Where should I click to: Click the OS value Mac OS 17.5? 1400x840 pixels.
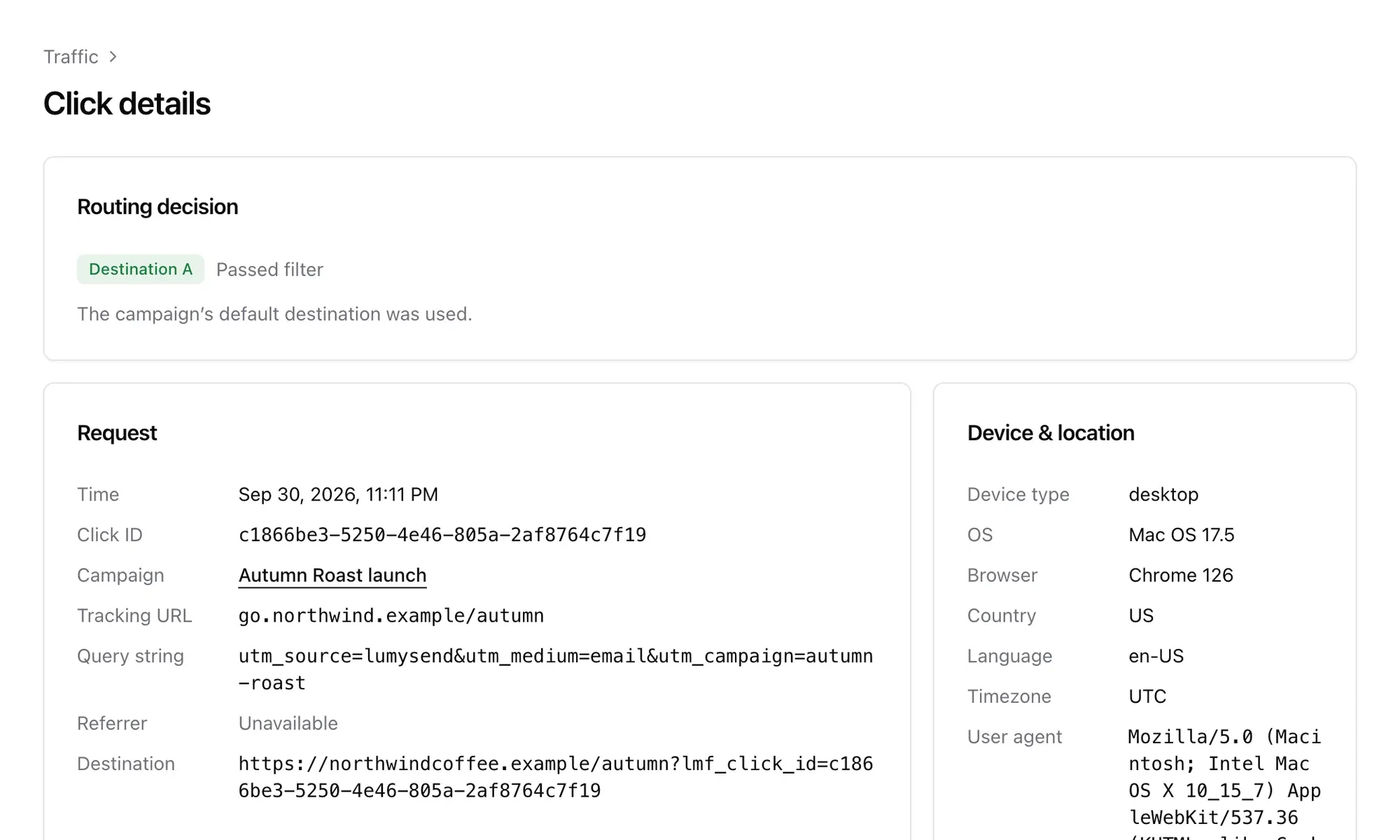(x=1182, y=535)
